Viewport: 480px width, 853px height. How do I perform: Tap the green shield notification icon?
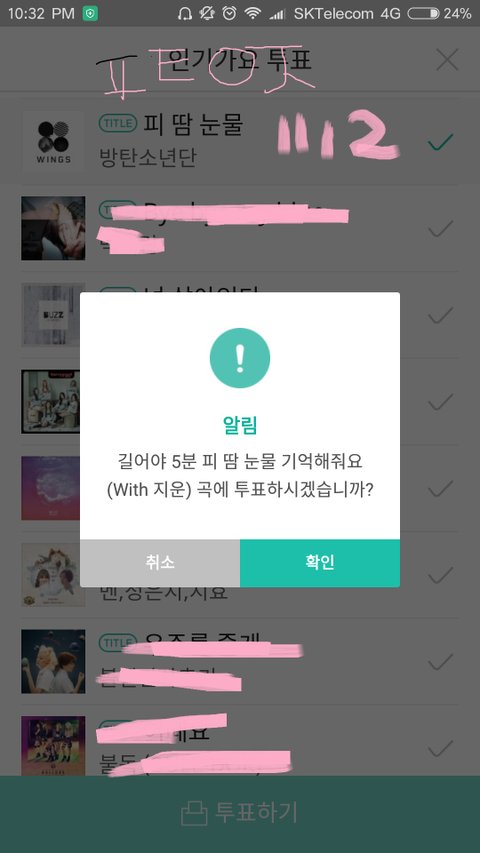[x=90, y=14]
